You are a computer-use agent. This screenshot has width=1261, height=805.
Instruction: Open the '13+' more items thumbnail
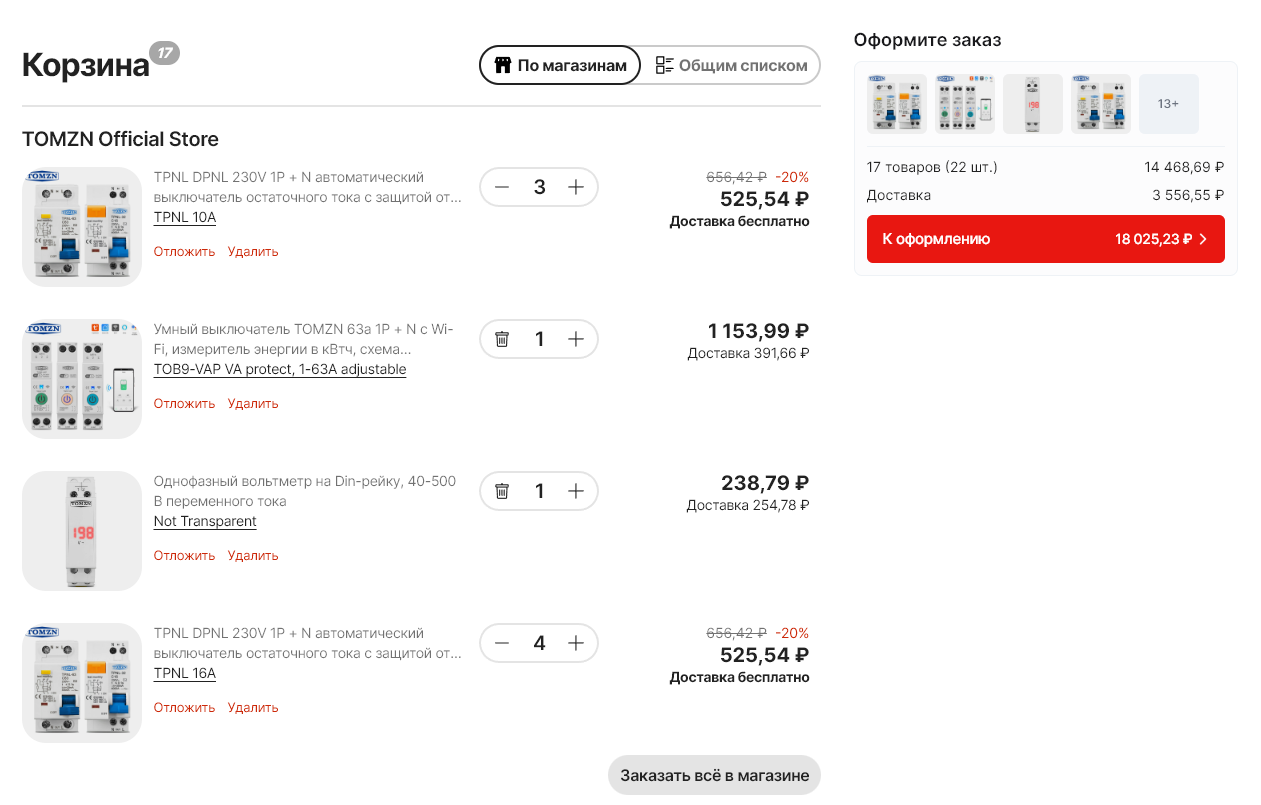click(1168, 104)
